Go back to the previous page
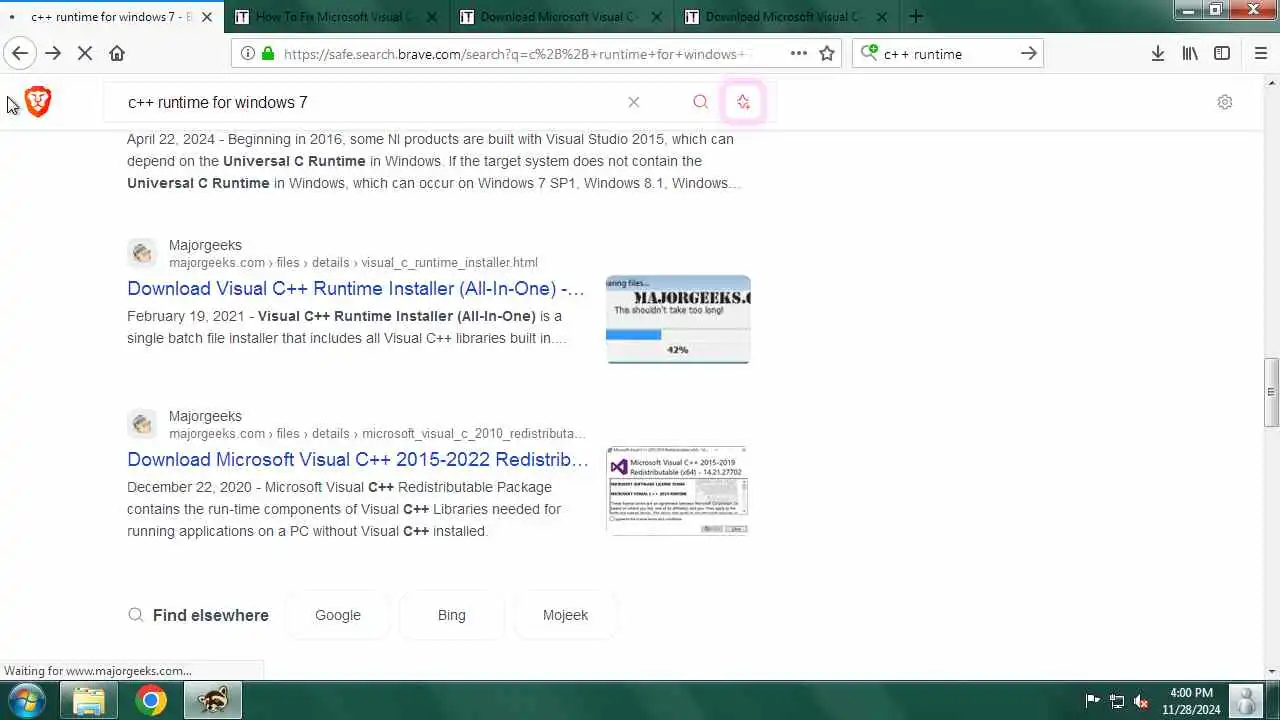This screenshot has width=1280, height=720. click(20, 54)
